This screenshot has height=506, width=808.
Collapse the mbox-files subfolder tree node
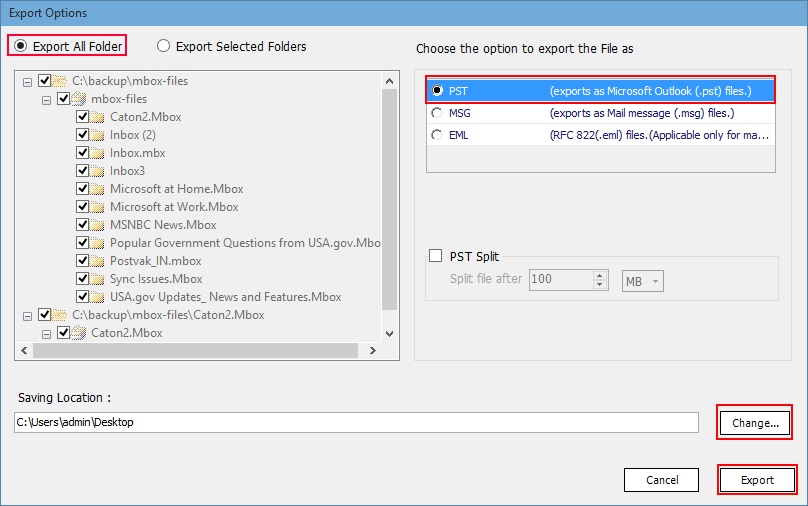(x=46, y=99)
